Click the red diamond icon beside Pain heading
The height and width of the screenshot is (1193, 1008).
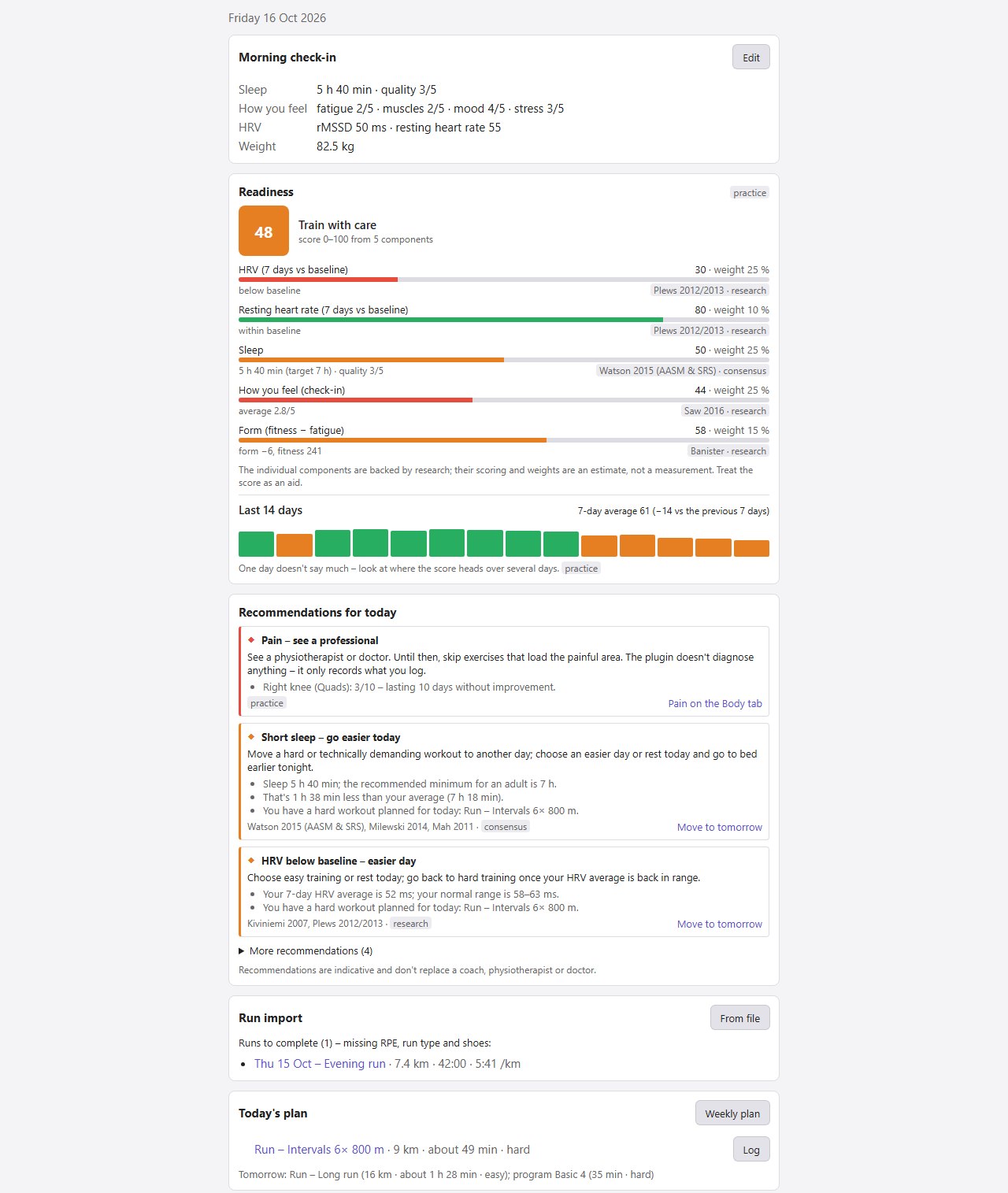pyautogui.click(x=251, y=640)
